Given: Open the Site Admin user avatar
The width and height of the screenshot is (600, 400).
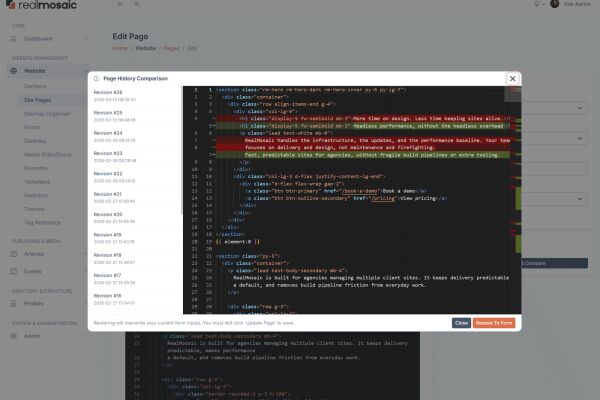Looking at the screenshot, I should (x=555, y=5).
